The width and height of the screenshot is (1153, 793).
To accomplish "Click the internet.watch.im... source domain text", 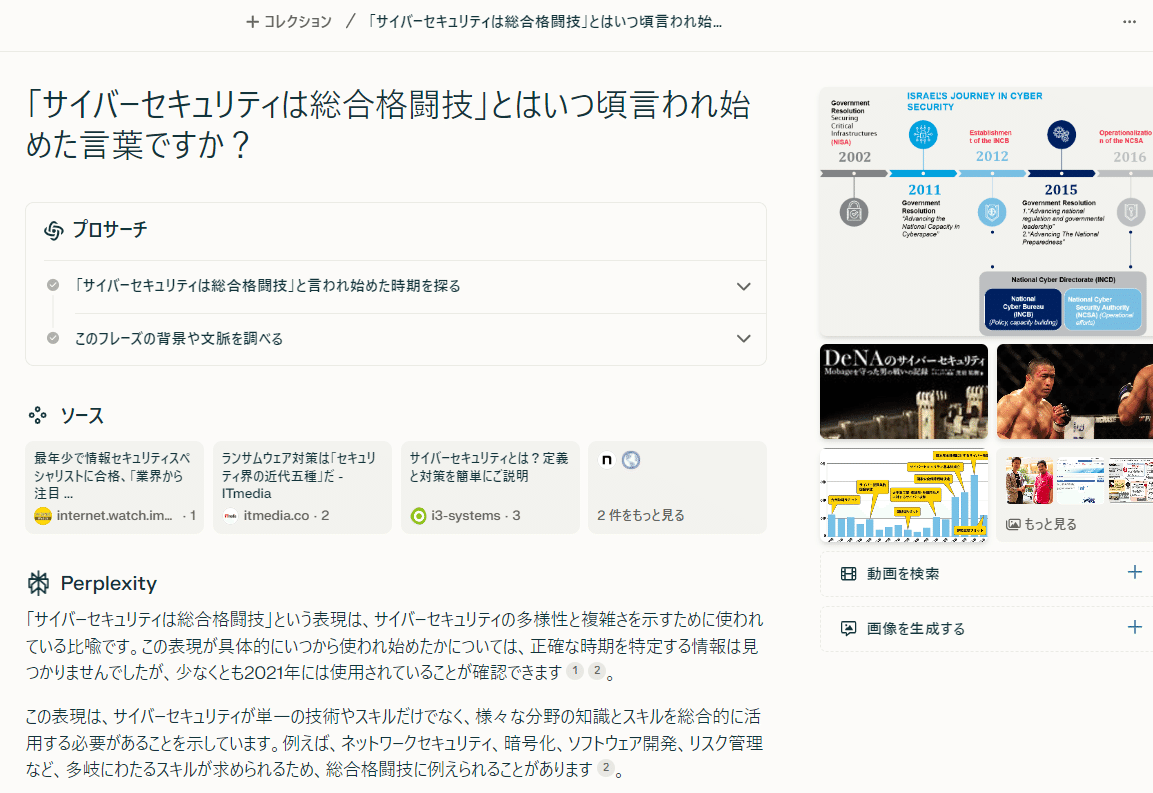I will click(x=115, y=516).
